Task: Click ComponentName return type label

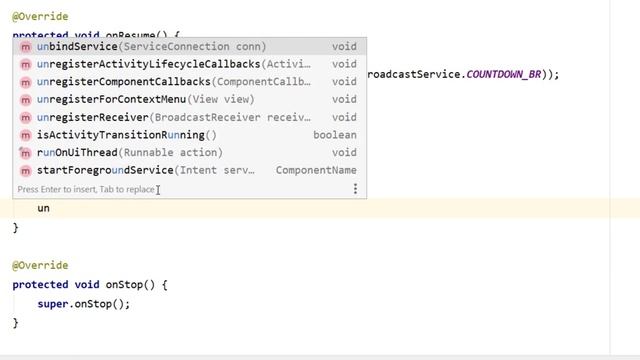Action: [x=316, y=170]
